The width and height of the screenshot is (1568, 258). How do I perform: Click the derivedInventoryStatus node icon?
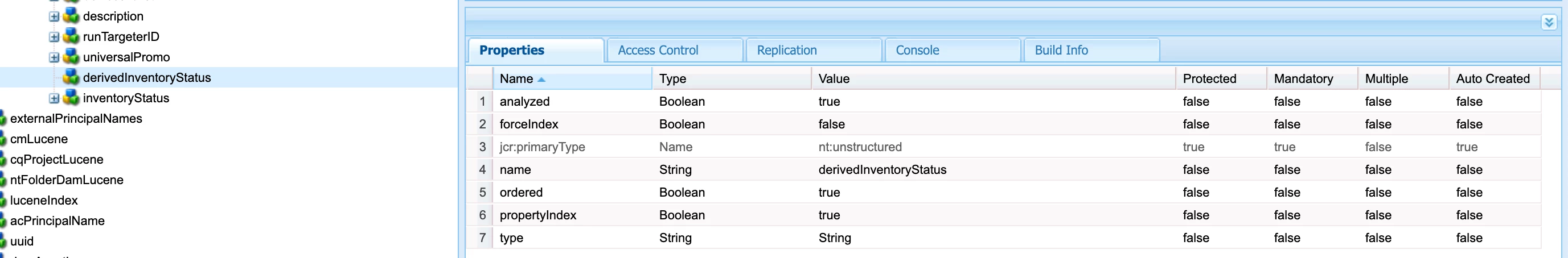pos(71,77)
